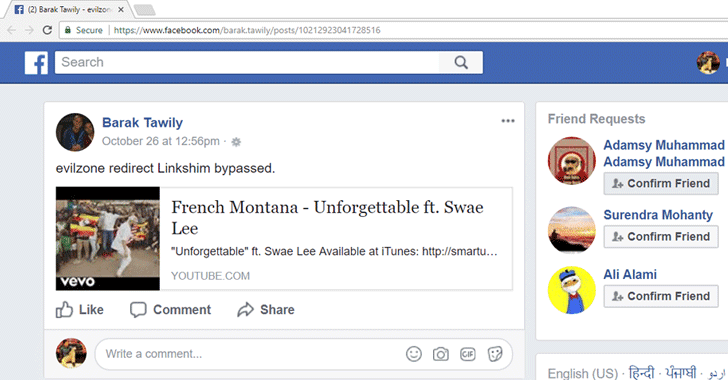Viewport: 728px width, 380px height.
Task: Open the post options three-dots menu
Action: pyautogui.click(x=508, y=121)
